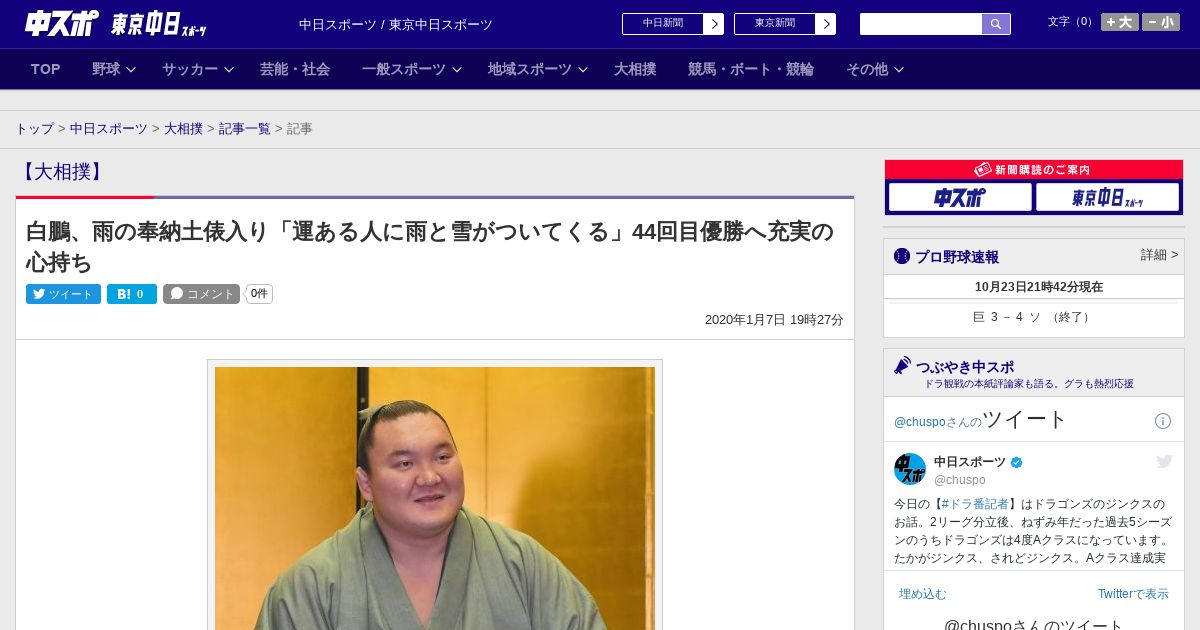The image size is (1200, 630).
Task: Click the 10月23日21時42分現在 timestamp
Action: click(1039, 287)
